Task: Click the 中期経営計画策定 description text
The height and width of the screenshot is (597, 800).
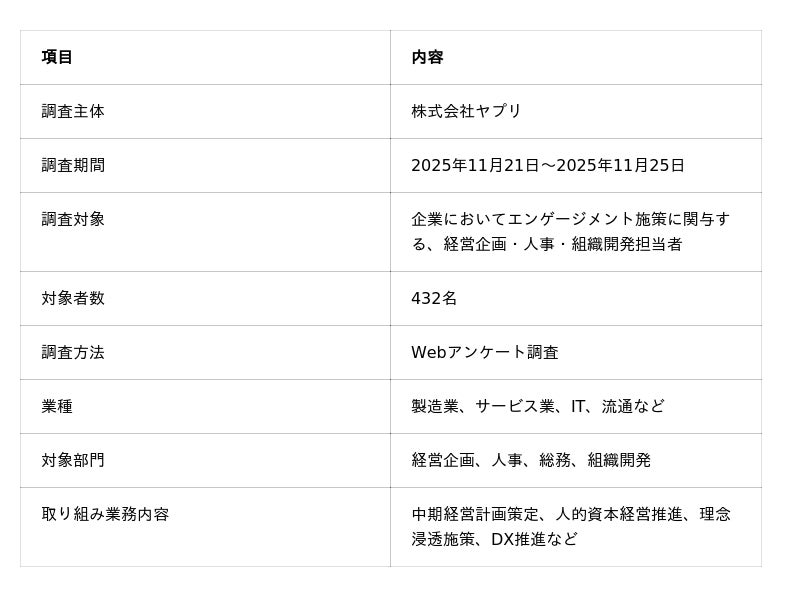Action: pos(475,514)
